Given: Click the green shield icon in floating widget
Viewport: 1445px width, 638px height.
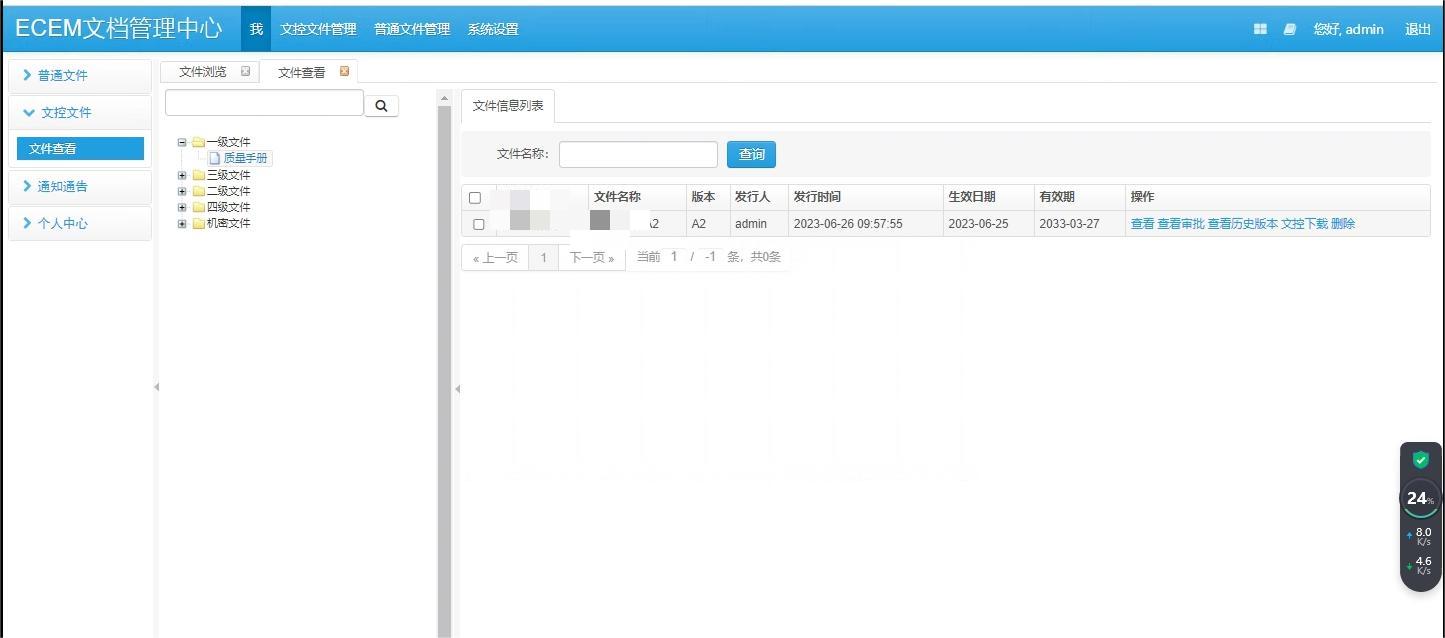Looking at the screenshot, I should point(1420,460).
